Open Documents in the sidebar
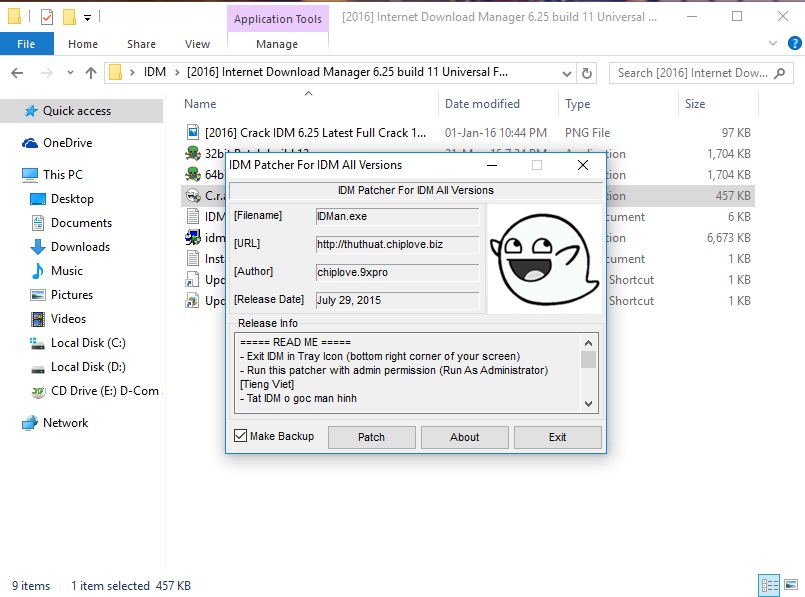Image resolution: width=805 pixels, height=597 pixels. [81, 223]
